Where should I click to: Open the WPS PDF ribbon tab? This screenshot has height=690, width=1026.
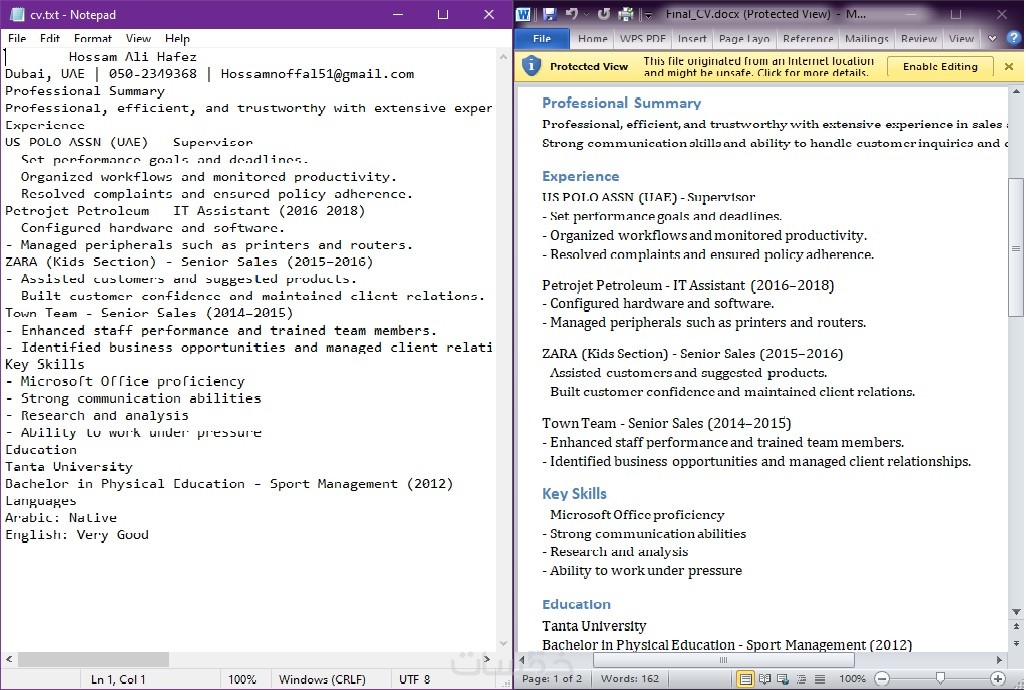pyautogui.click(x=643, y=39)
